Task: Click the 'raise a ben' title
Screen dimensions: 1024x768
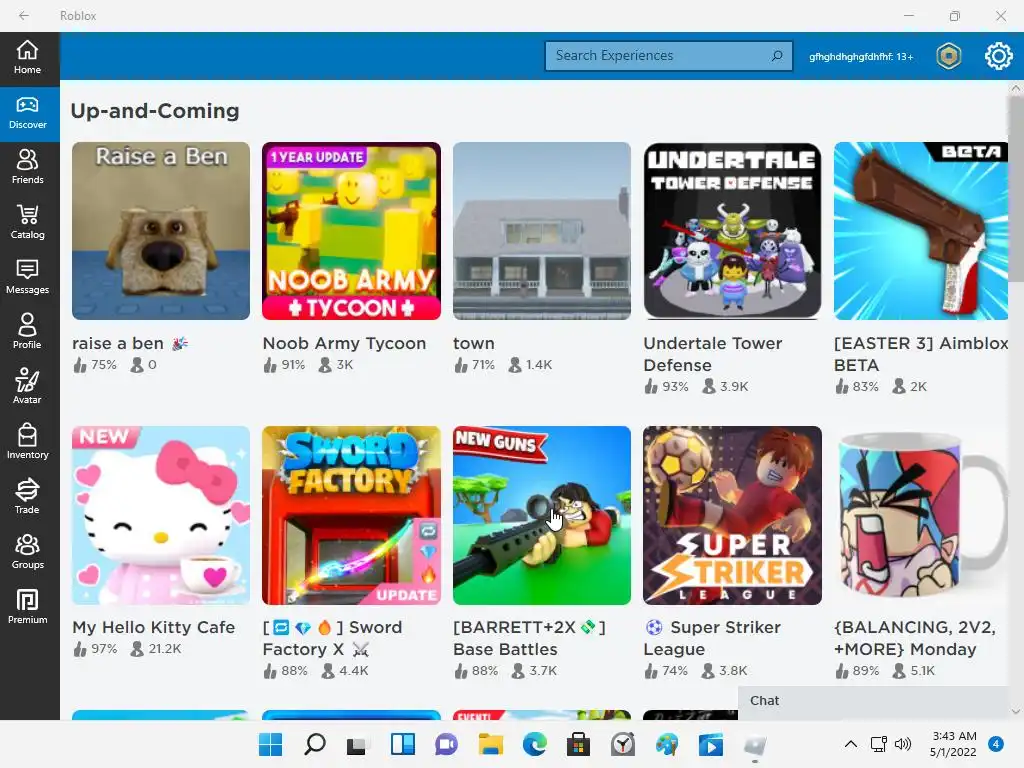Action: pos(130,344)
